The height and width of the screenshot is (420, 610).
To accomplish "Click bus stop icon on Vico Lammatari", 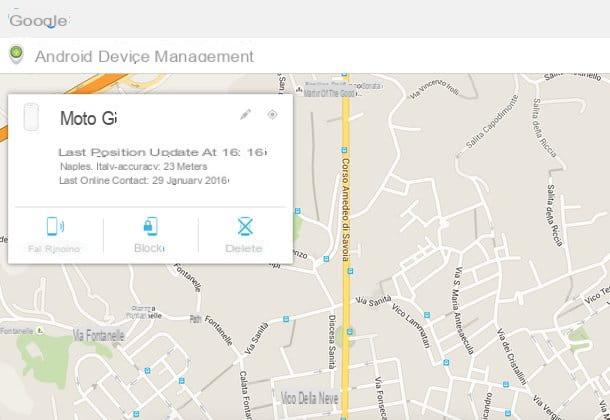I will tap(427, 315).
